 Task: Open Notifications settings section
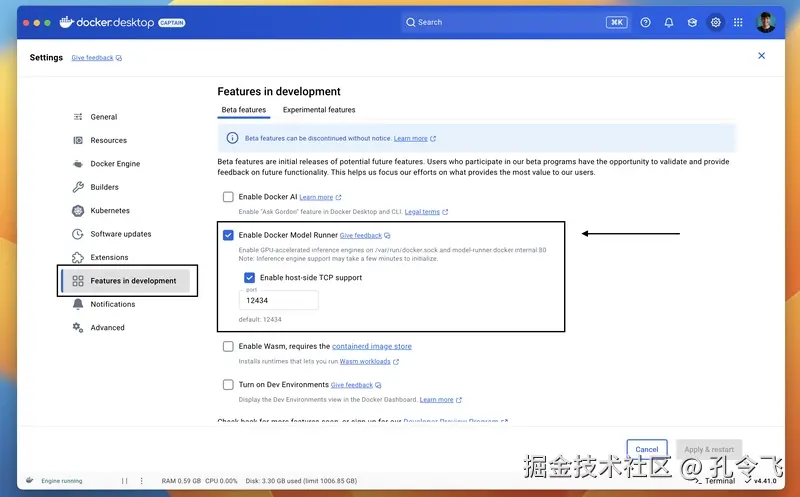coord(113,304)
